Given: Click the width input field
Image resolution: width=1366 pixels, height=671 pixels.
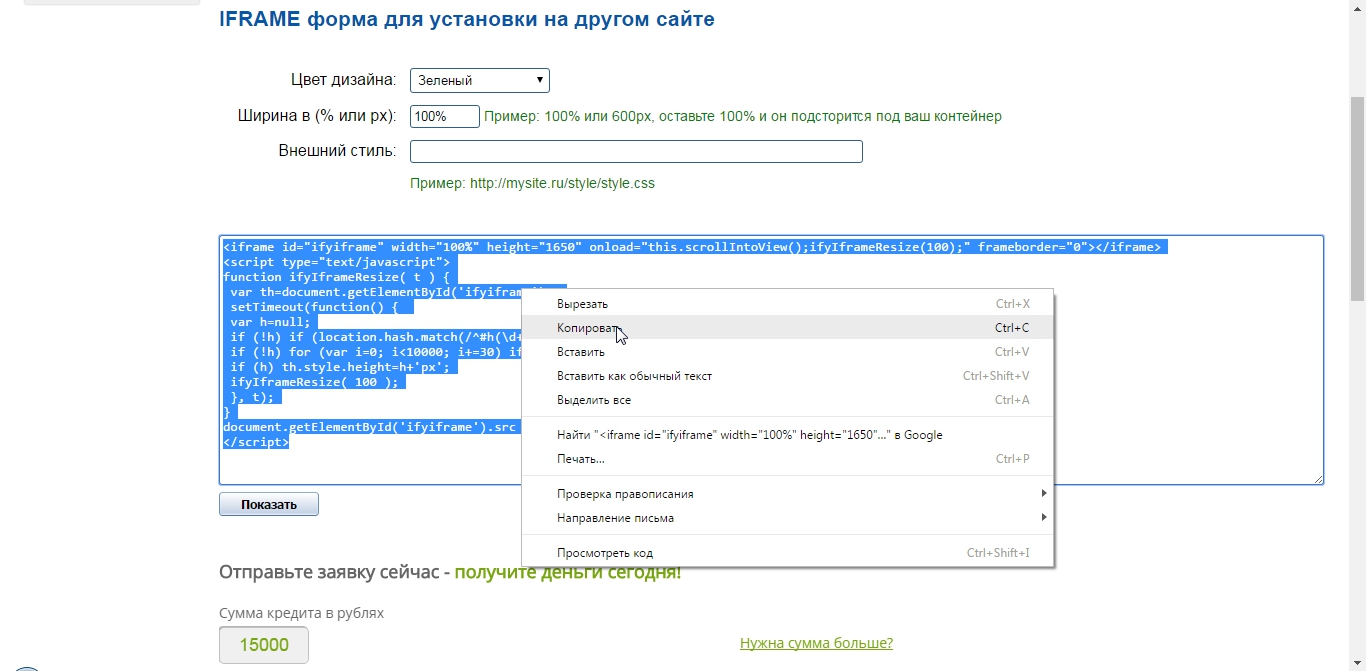Looking at the screenshot, I should click(444, 116).
